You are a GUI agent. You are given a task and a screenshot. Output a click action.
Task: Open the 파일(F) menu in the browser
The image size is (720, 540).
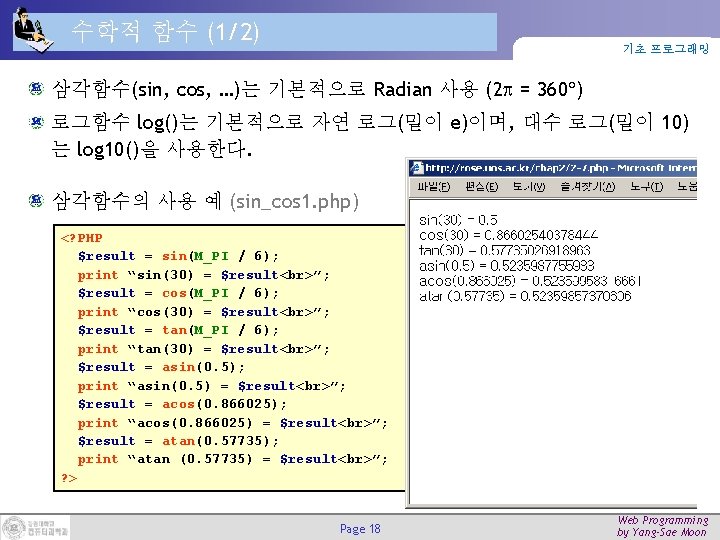coord(434,186)
